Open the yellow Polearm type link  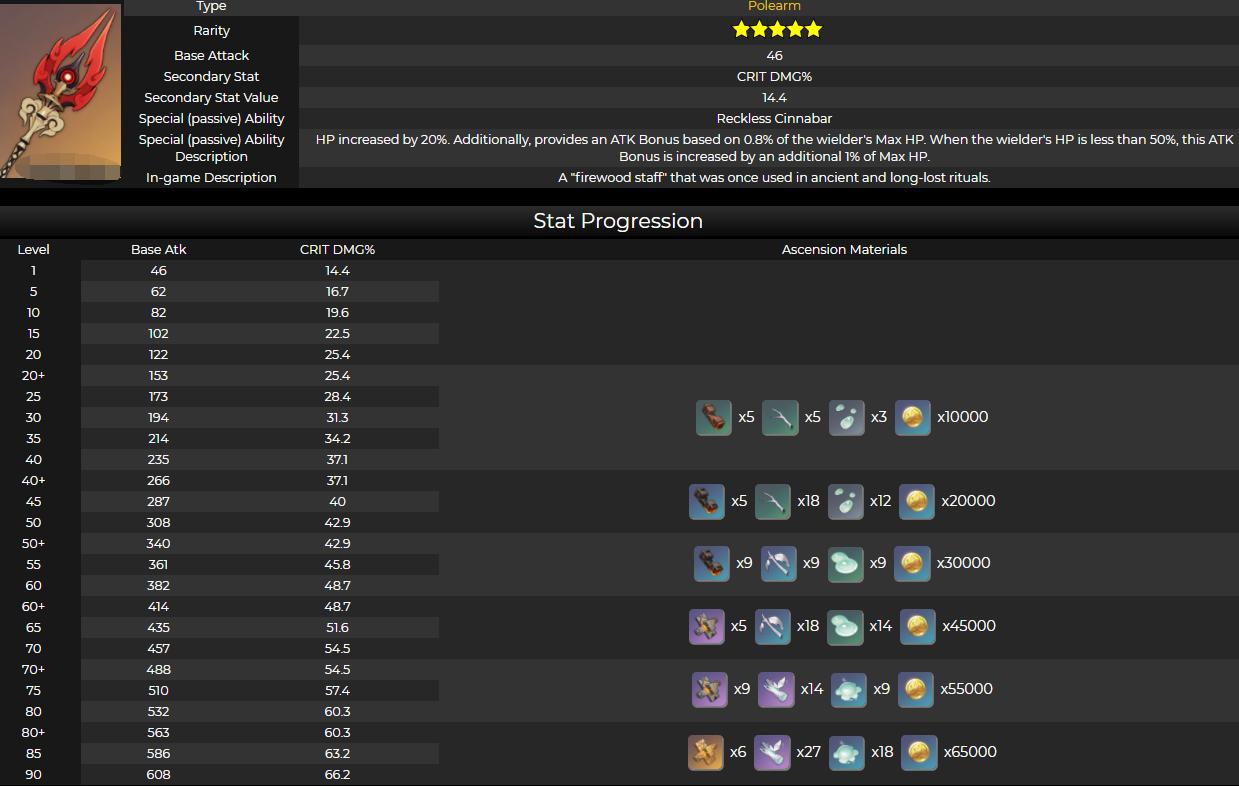[x=774, y=6]
